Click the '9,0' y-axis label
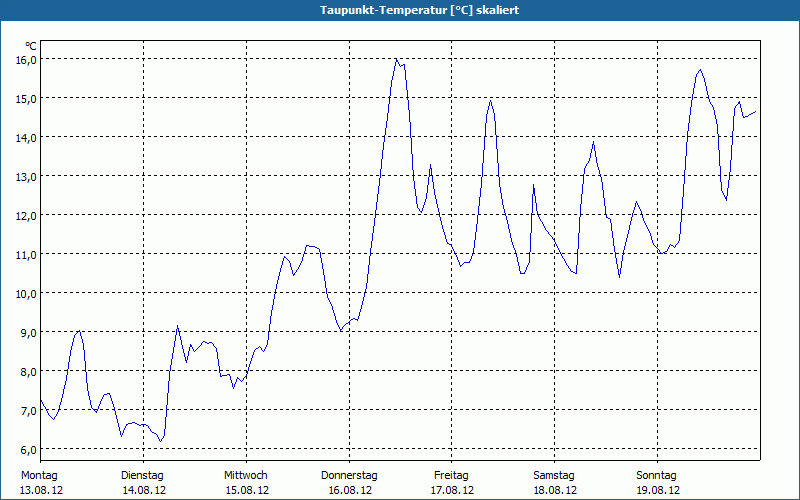The height and width of the screenshot is (500, 800). 29,333
